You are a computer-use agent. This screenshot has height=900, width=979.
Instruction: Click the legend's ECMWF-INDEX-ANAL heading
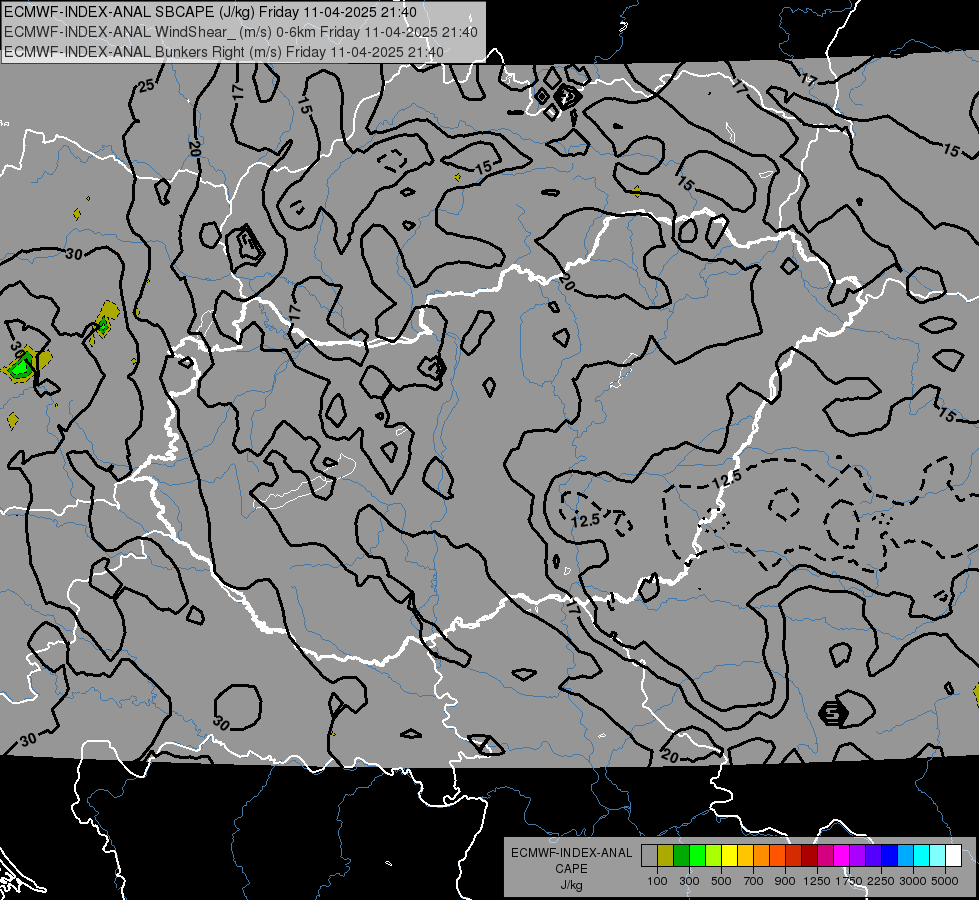click(x=571, y=853)
